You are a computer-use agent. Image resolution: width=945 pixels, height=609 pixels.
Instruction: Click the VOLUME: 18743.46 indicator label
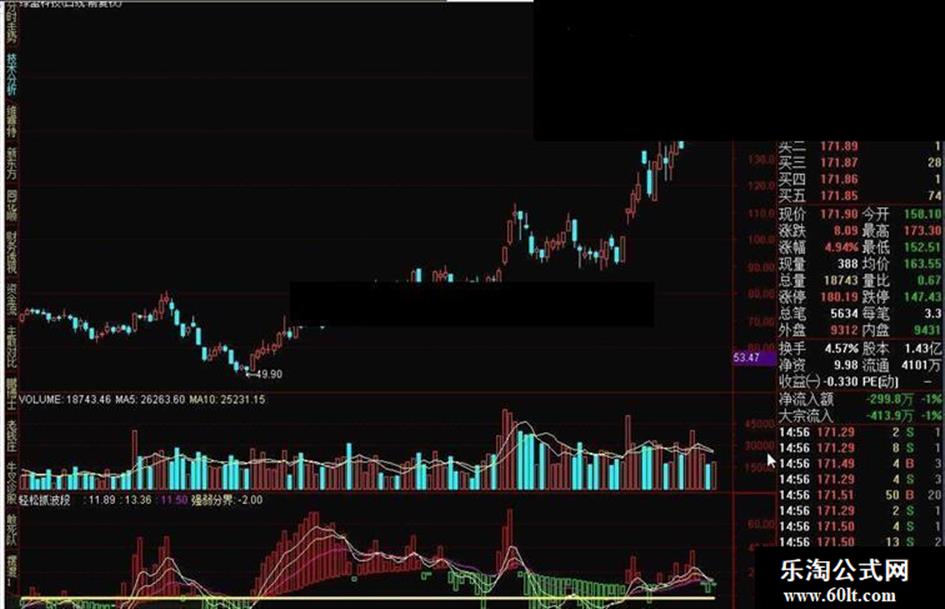64,399
